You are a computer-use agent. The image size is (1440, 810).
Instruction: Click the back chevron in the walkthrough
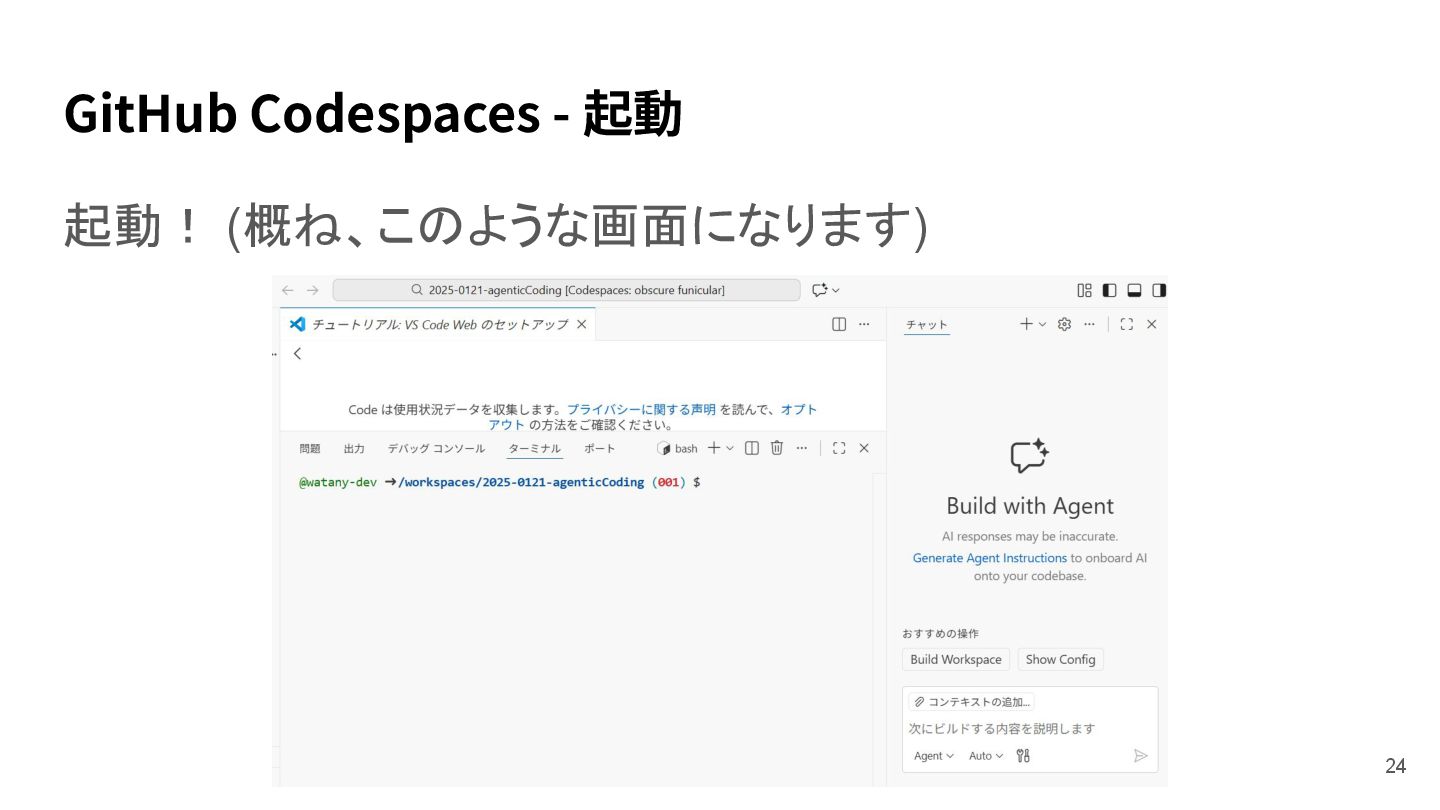coord(297,353)
